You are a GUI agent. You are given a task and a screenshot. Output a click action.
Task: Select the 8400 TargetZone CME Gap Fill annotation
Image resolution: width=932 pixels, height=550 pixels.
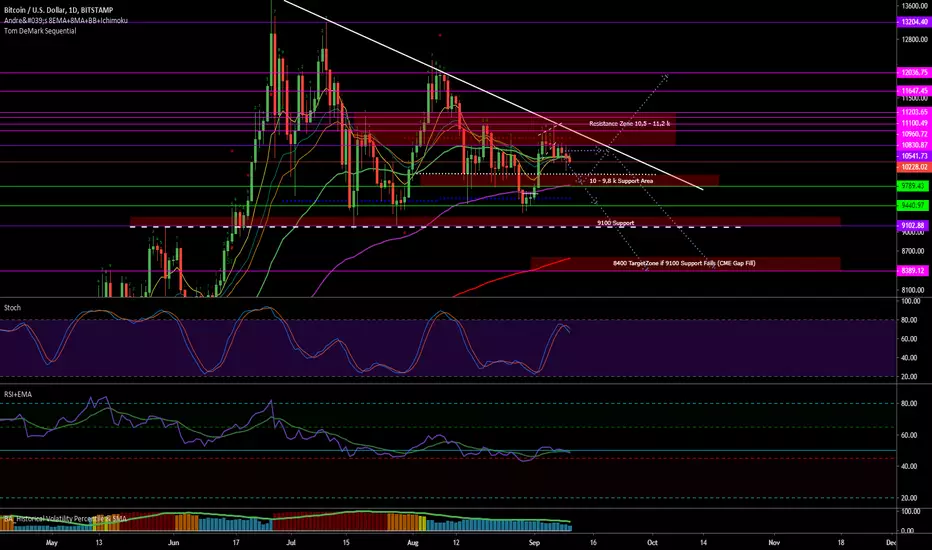[x=684, y=263]
